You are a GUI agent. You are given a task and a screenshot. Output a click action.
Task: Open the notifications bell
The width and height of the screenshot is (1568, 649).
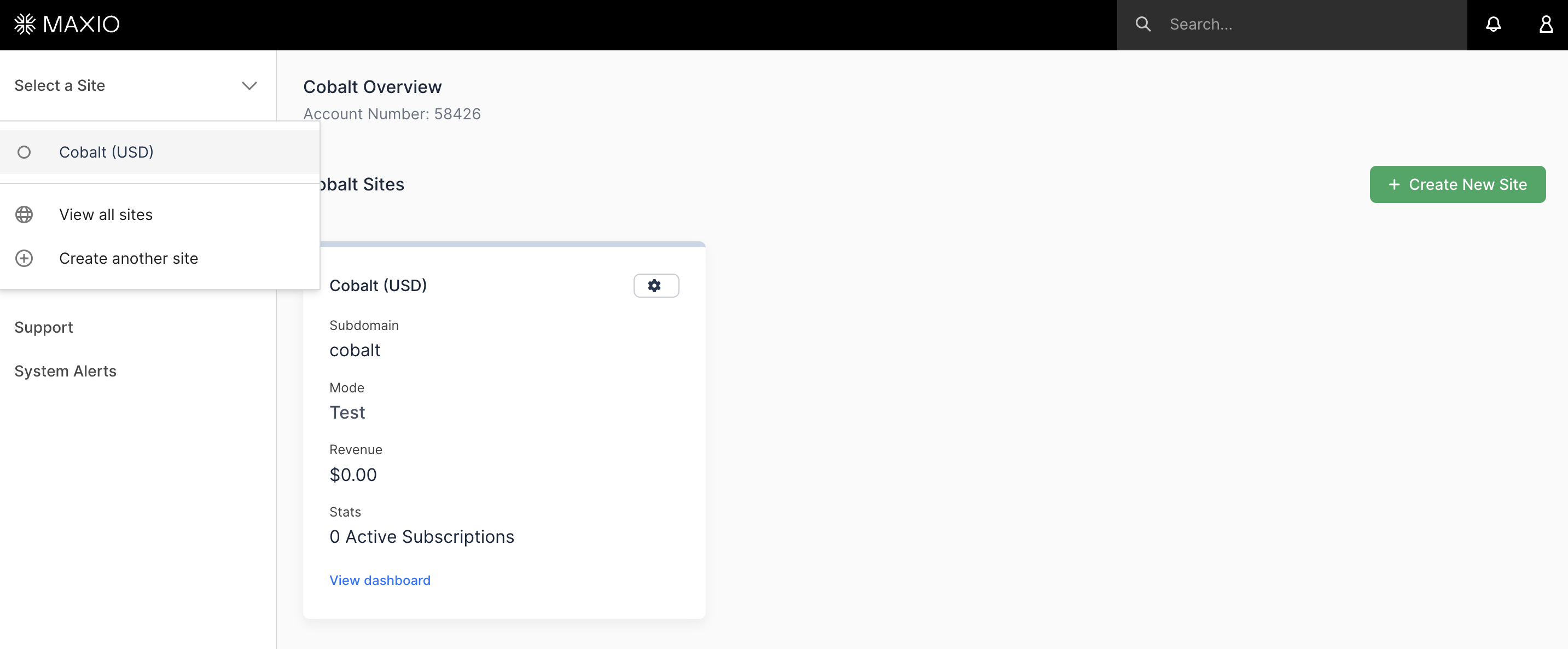[x=1494, y=25]
